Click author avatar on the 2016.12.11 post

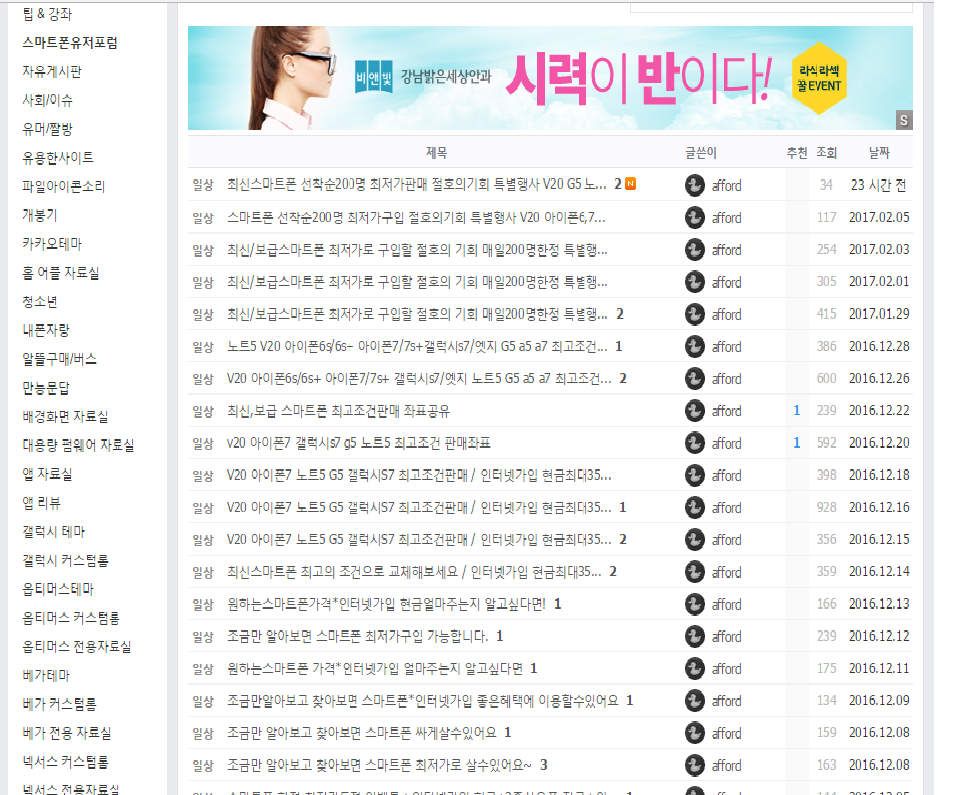point(695,668)
